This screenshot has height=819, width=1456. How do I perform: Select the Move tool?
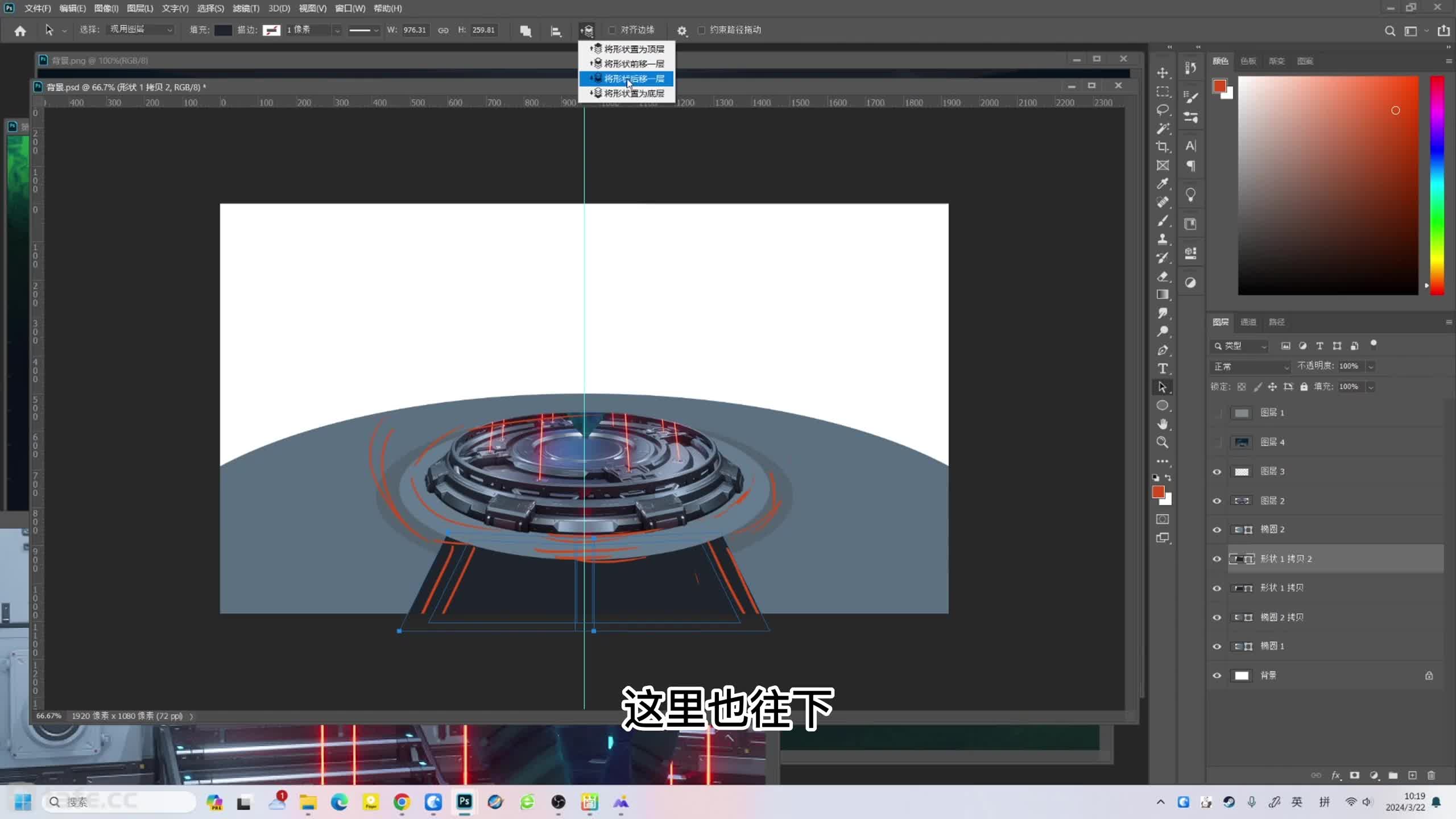(1163, 73)
